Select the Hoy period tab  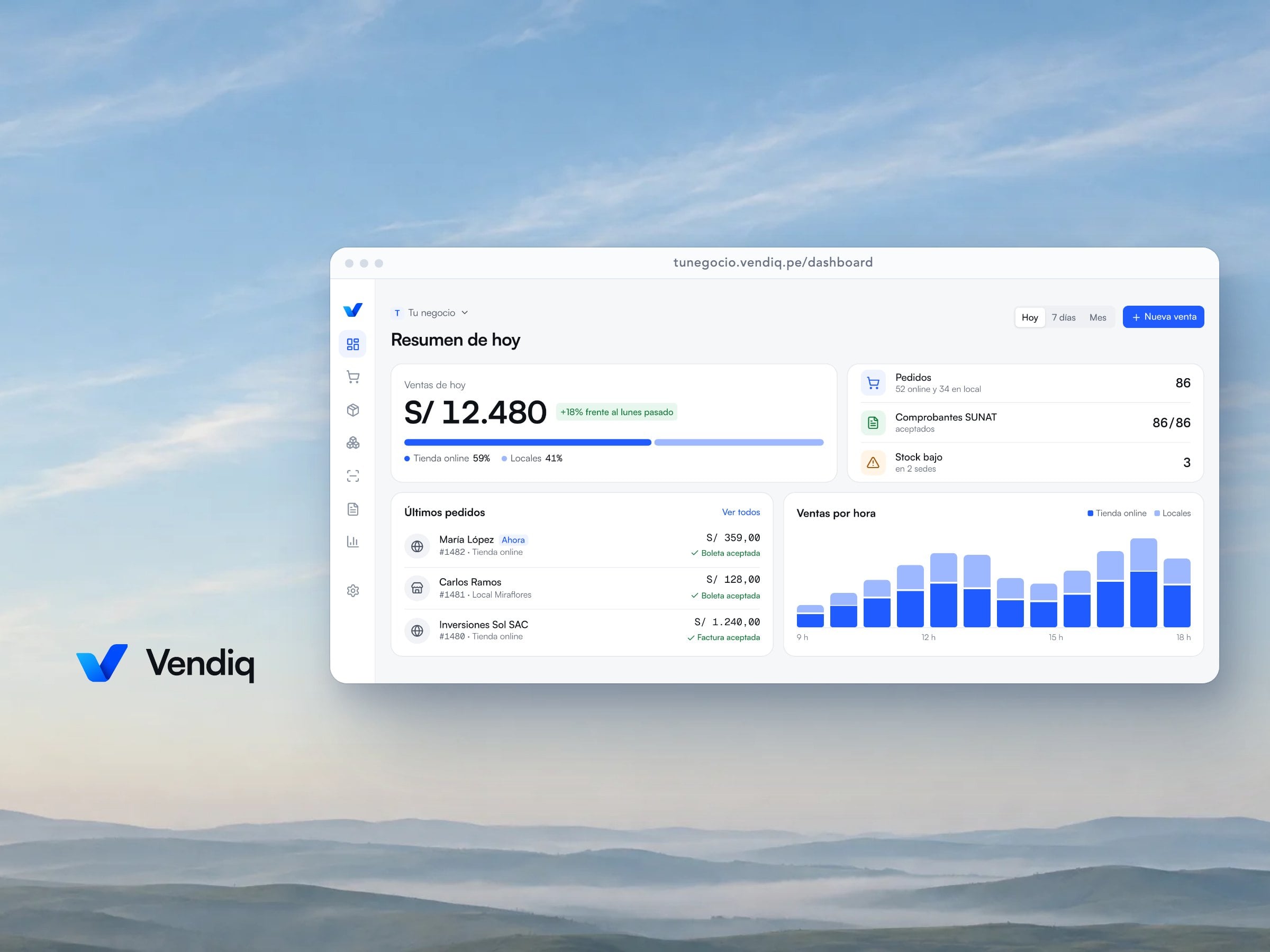click(1029, 317)
